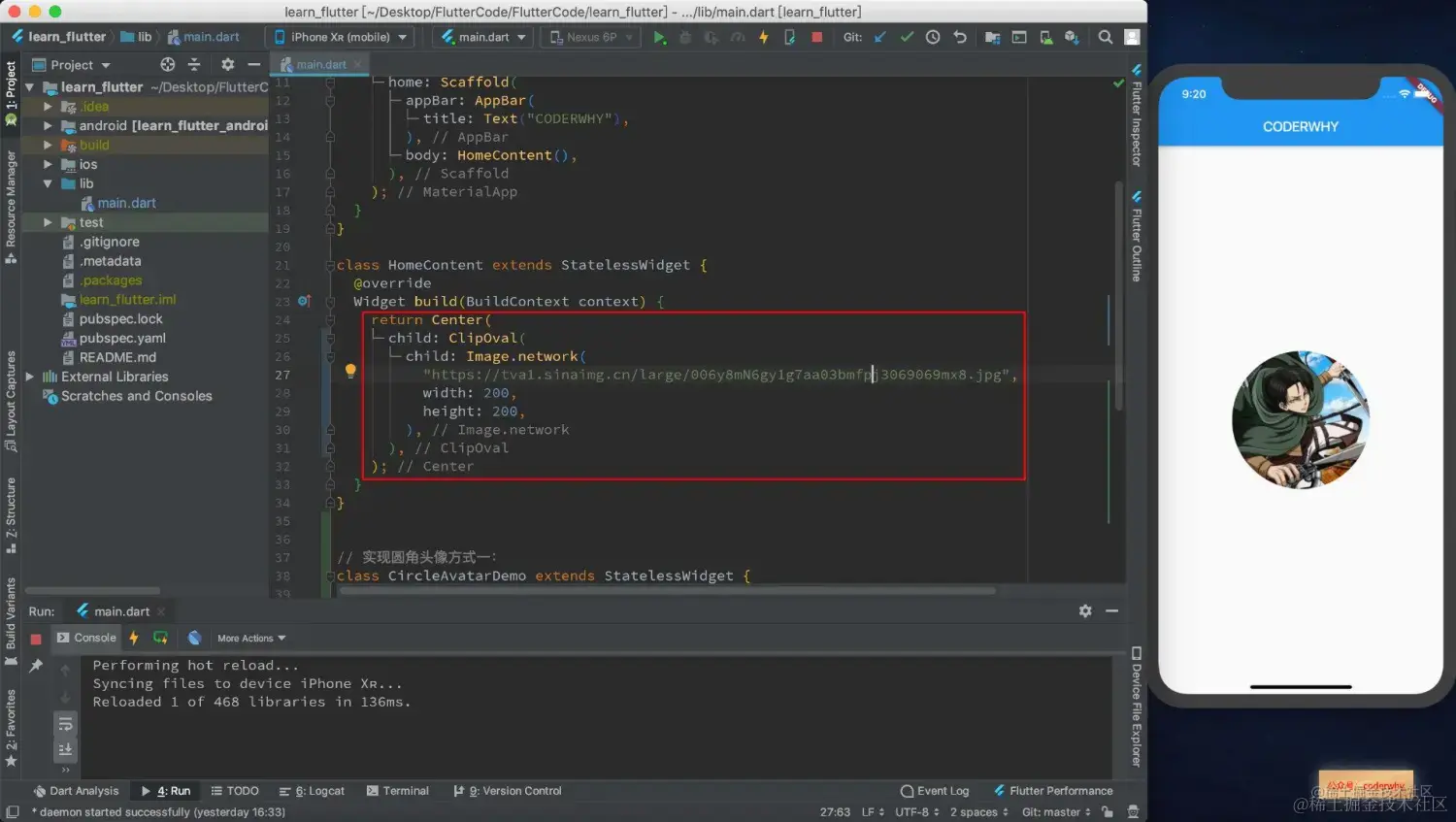
Task: Open AVD Manager device icon
Action: tap(1045, 37)
